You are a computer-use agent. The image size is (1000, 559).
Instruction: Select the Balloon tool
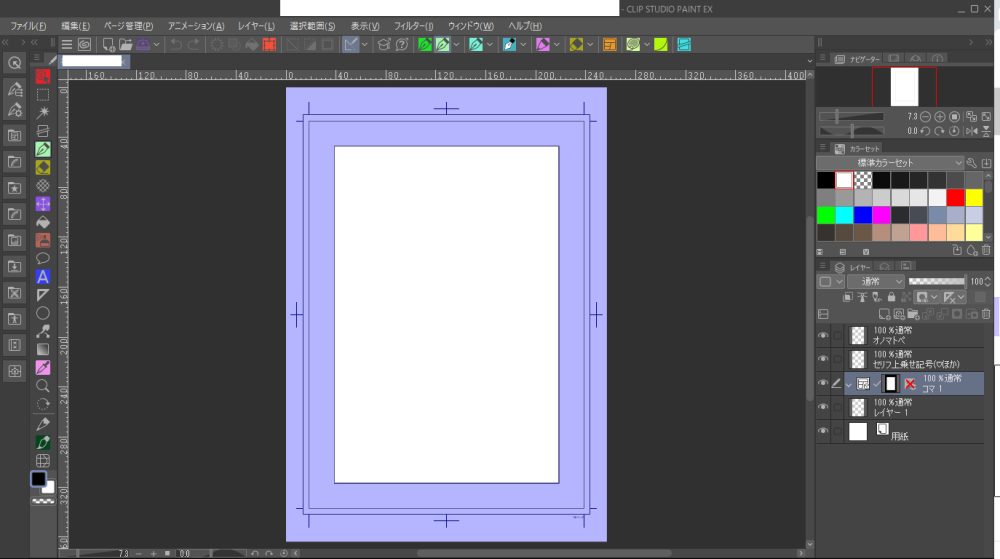point(43,258)
